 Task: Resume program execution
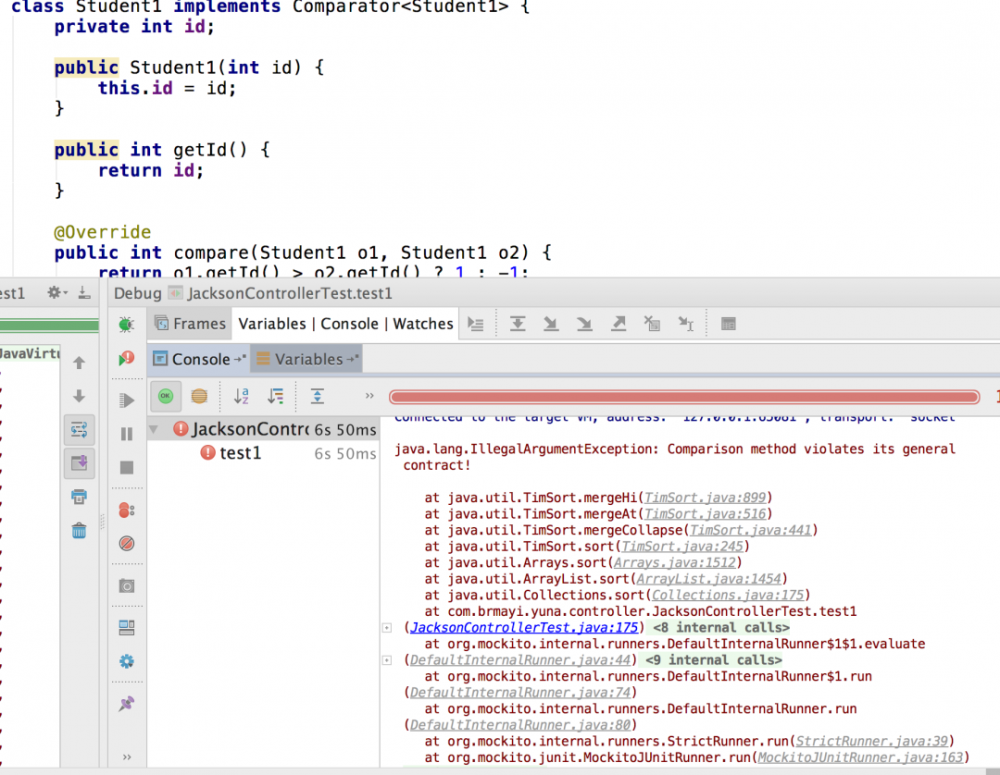coord(126,400)
